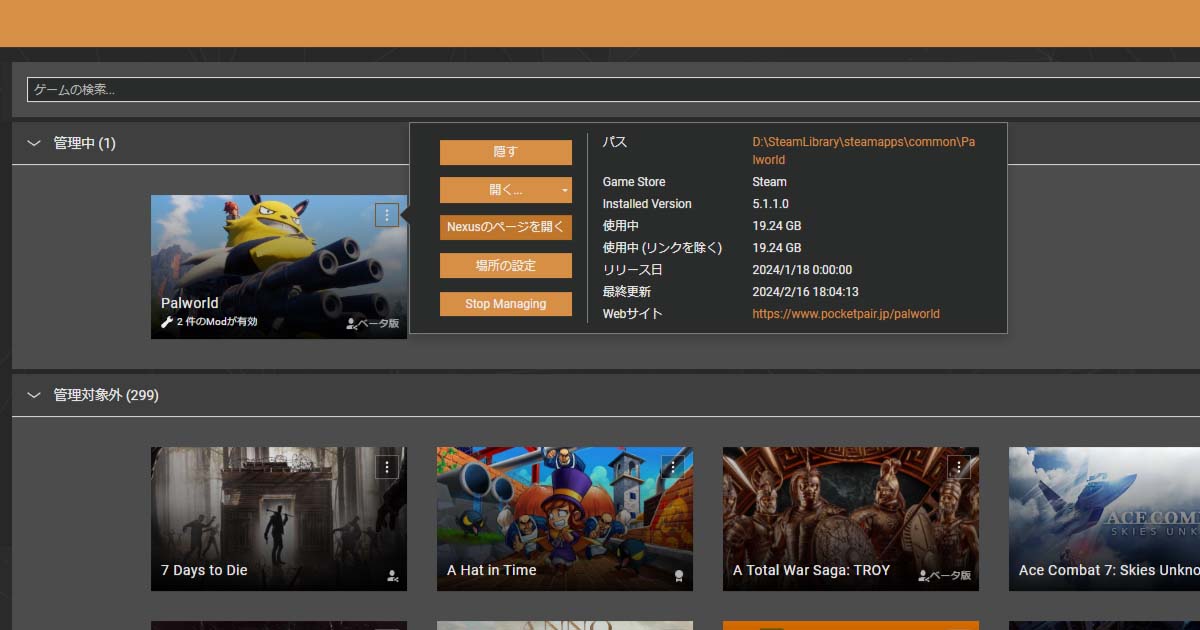
Task: Select the Palworld game thumbnail
Action: coord(279,267)
